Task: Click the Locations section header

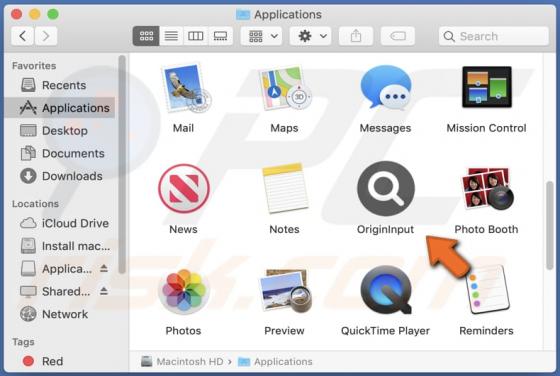Action: 35,204
